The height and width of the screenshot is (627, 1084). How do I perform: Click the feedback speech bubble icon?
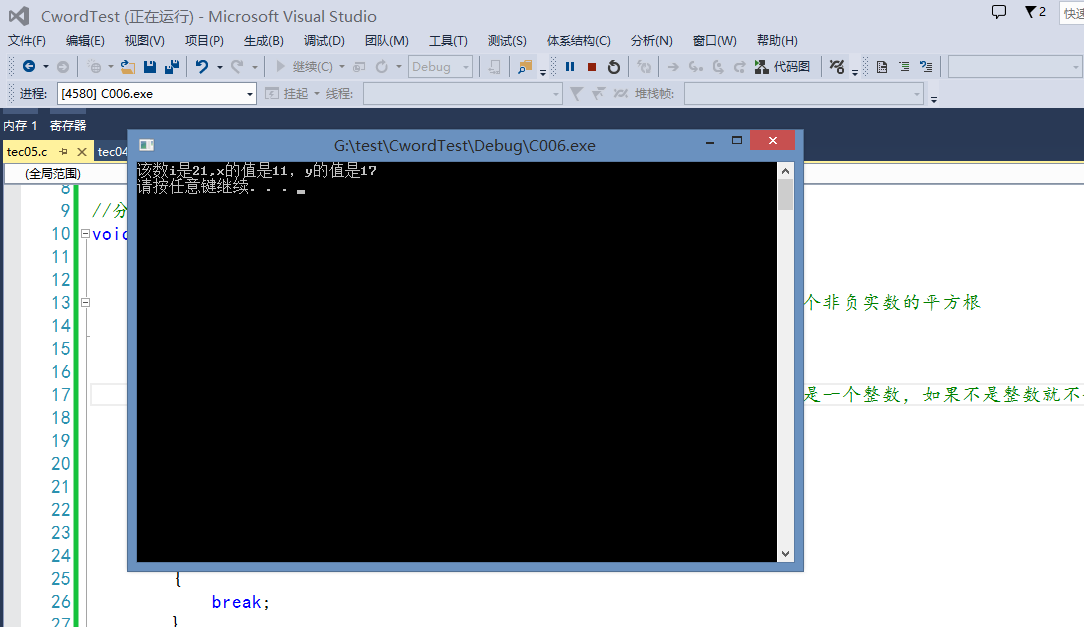(999, 12)
